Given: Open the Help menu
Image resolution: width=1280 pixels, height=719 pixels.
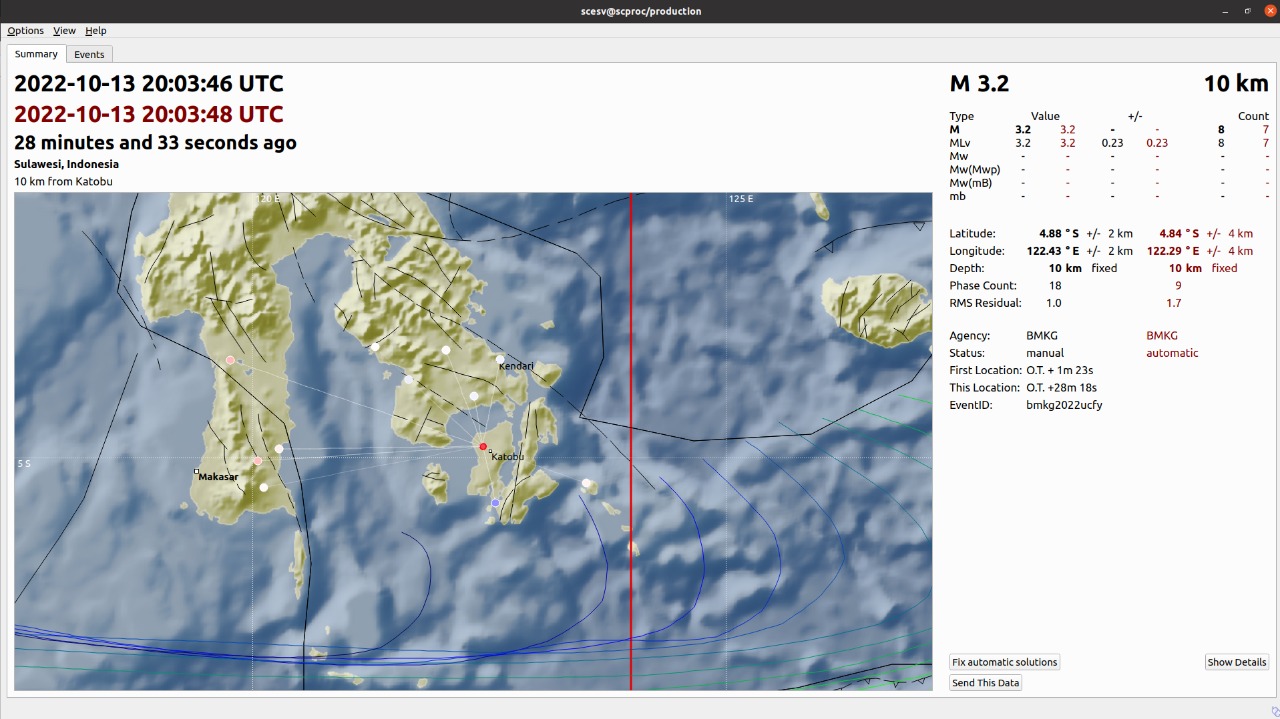Looking at the screenshot, I should pyautogui.click(x=96, y=31).
